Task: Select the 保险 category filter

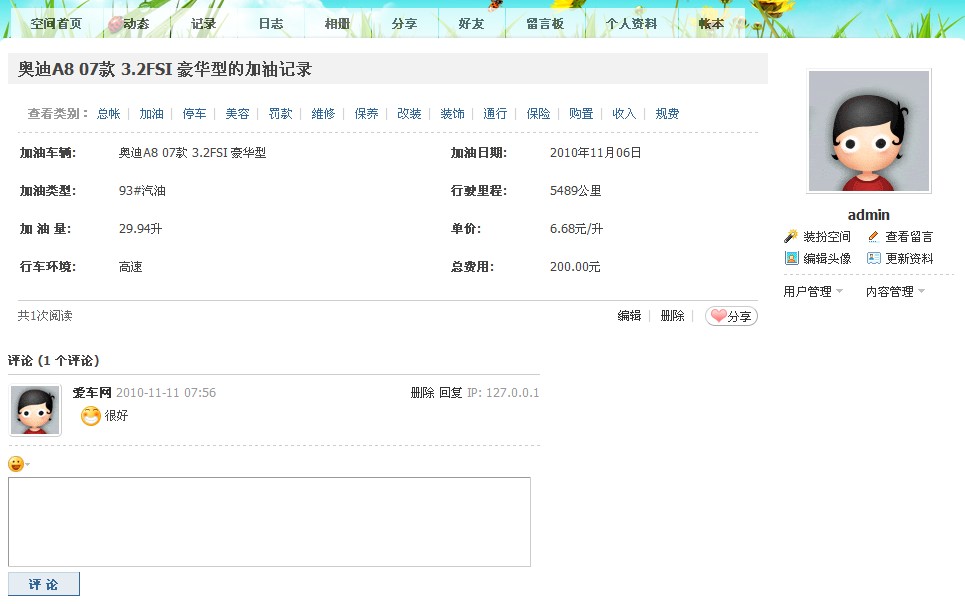Action: (537, 113)
